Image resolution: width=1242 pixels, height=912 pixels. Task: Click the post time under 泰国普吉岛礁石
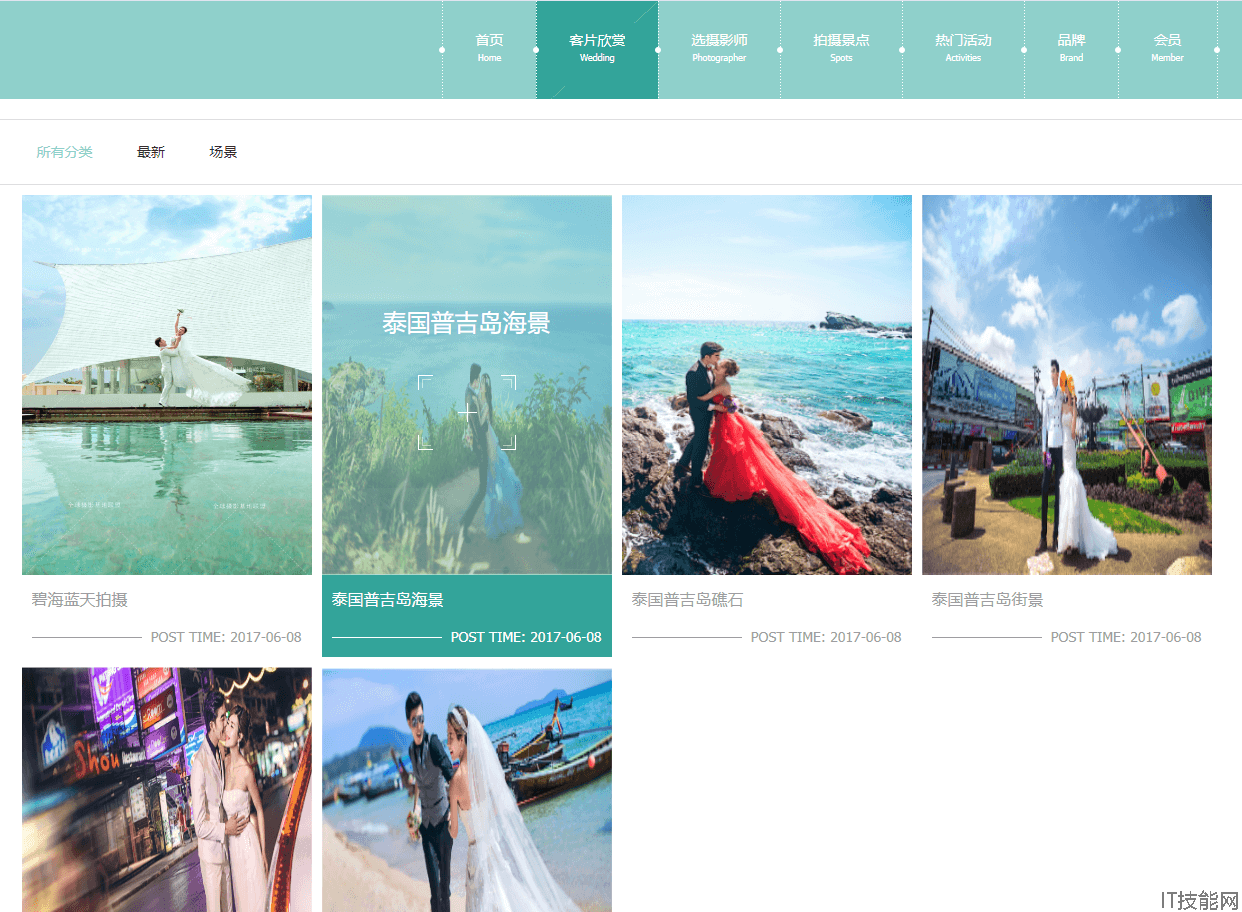click(826, 637)
